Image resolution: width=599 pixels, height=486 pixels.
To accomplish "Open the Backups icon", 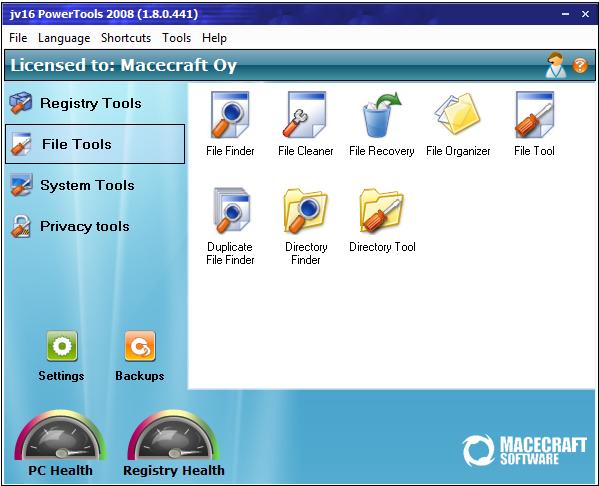I will (x=140, y=346).
